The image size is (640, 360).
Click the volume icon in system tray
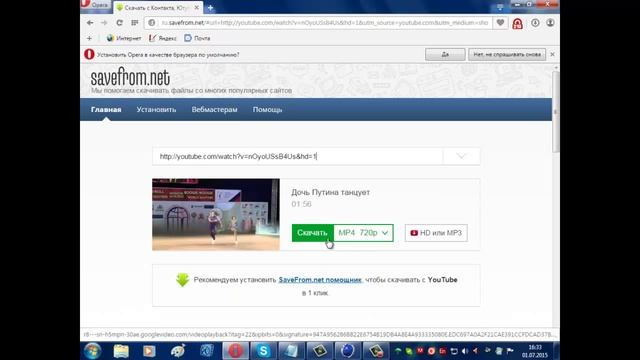pyautogui.click(x=465, y=351)
